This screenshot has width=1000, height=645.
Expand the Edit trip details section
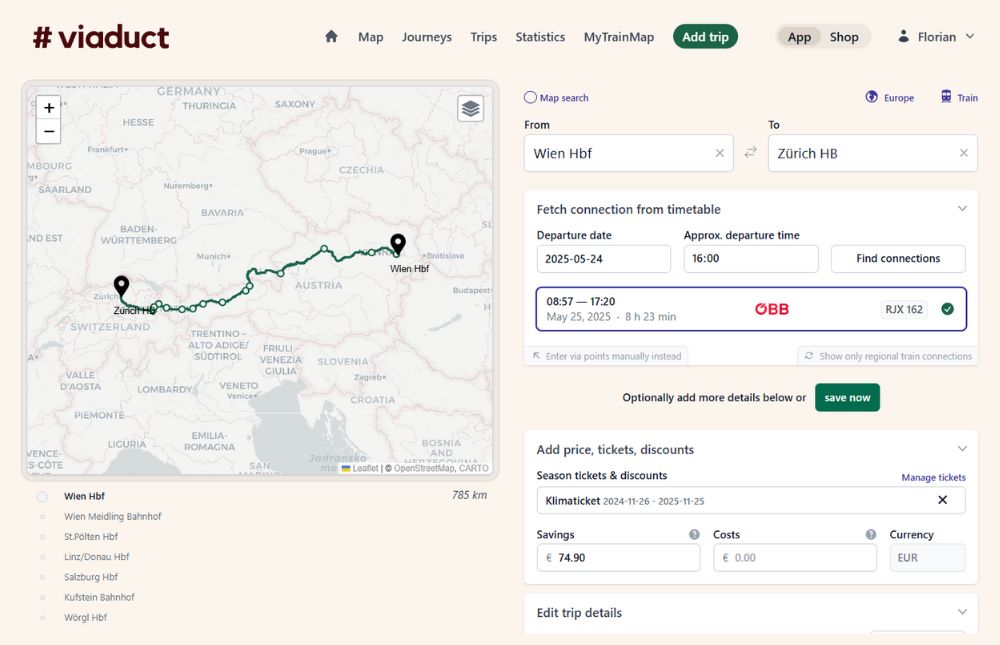962,612
